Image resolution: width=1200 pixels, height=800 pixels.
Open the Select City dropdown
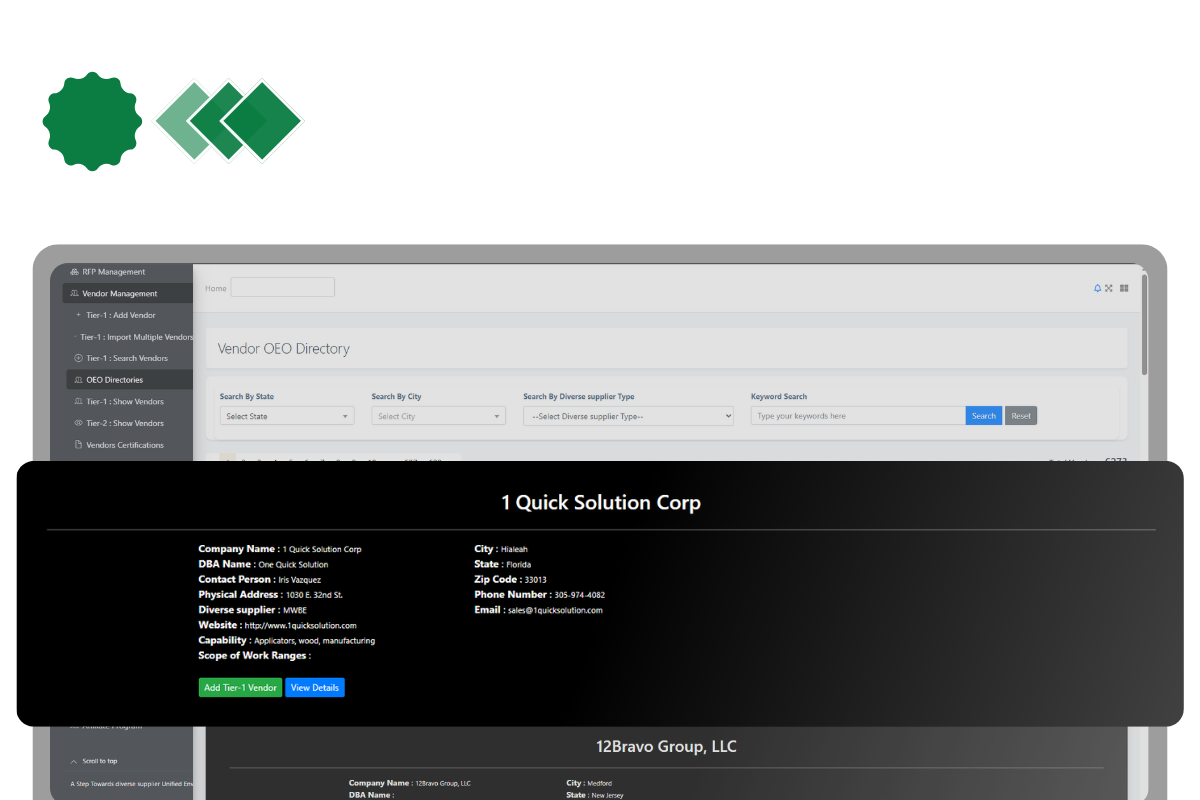click(438, 415)
